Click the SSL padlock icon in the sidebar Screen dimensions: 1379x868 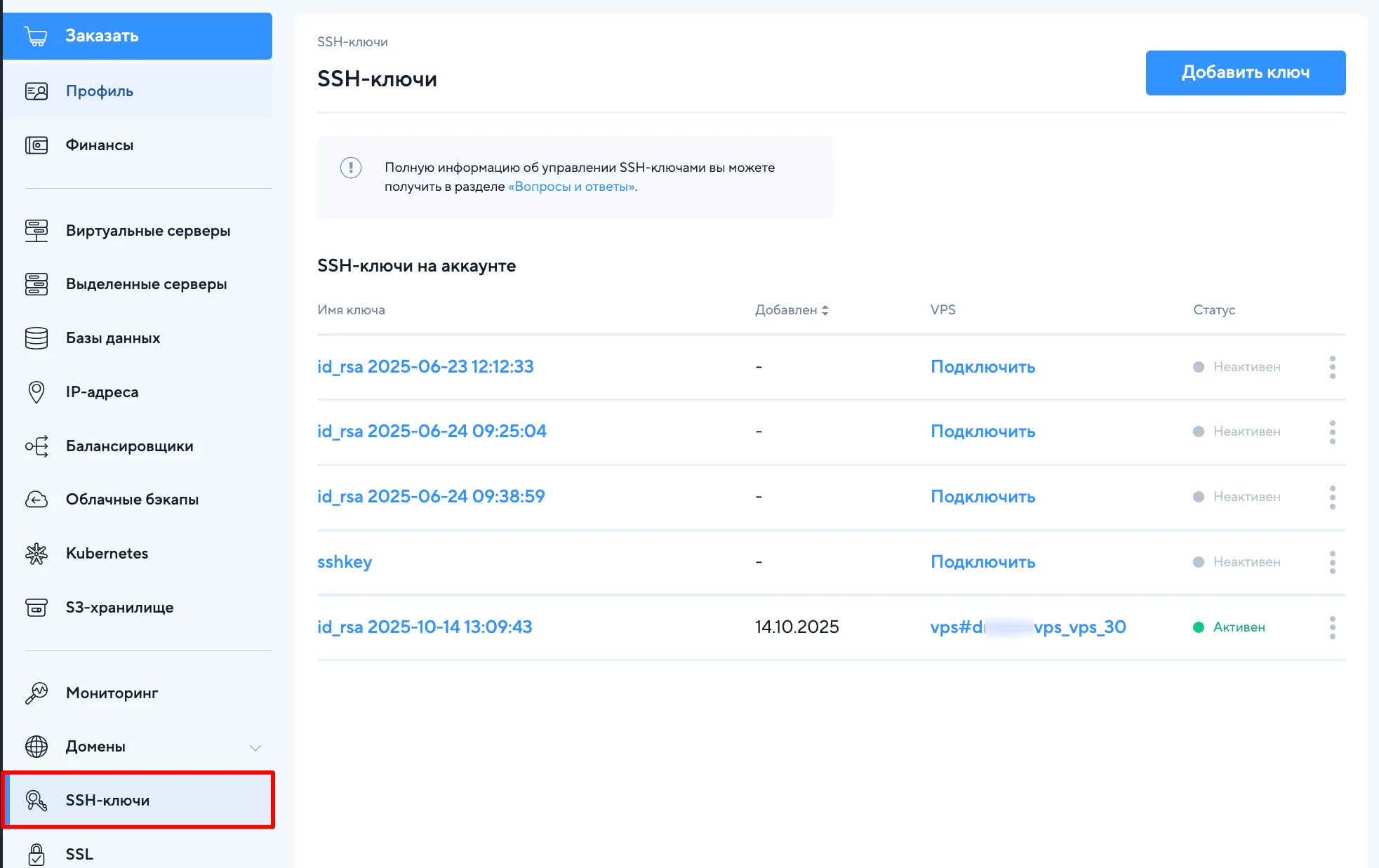click(x=36, y=854)
